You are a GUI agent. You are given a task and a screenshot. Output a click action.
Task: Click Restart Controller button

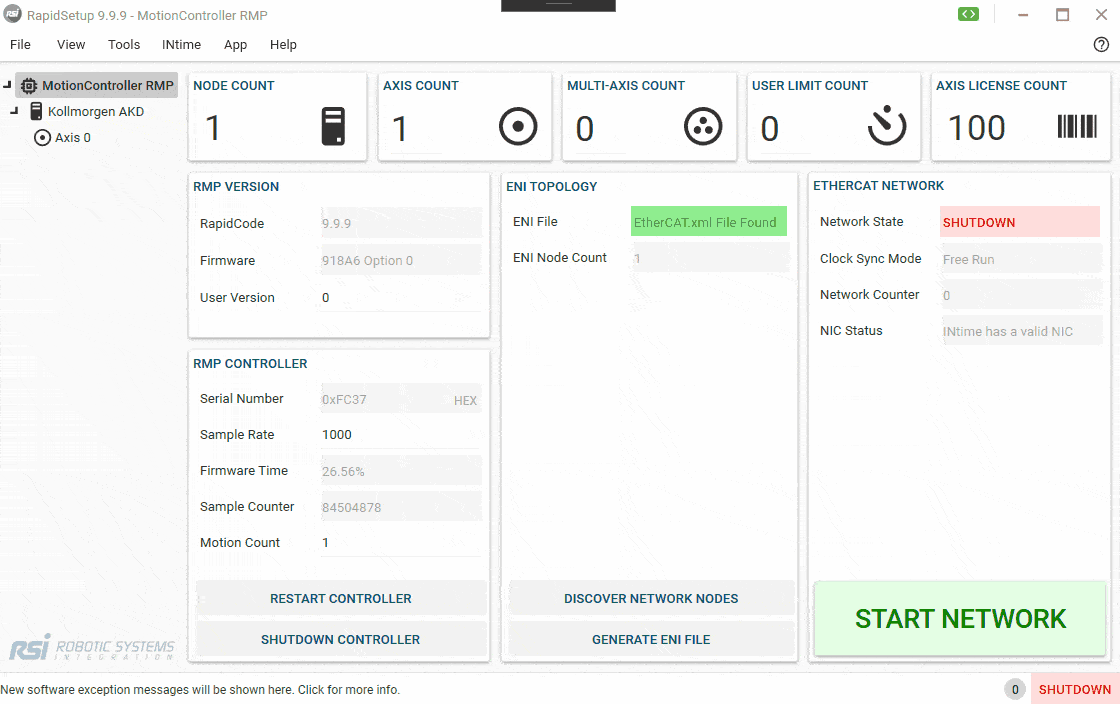(x=341, y=598)
